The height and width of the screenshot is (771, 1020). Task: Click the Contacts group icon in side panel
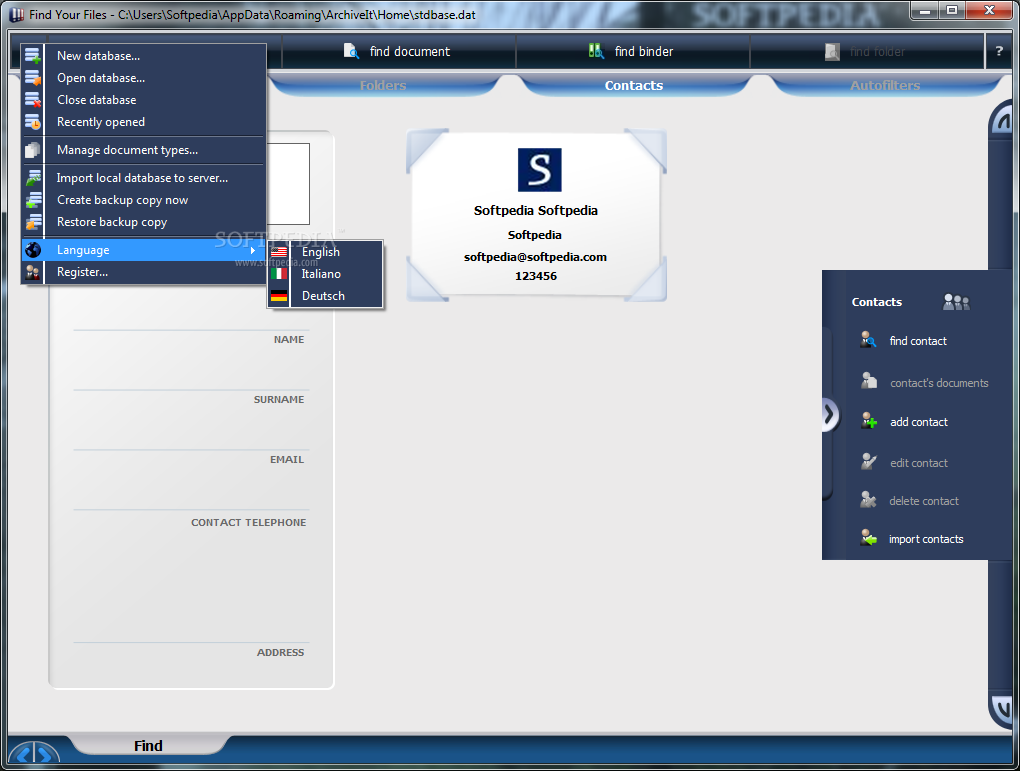(x=956, y=302)
